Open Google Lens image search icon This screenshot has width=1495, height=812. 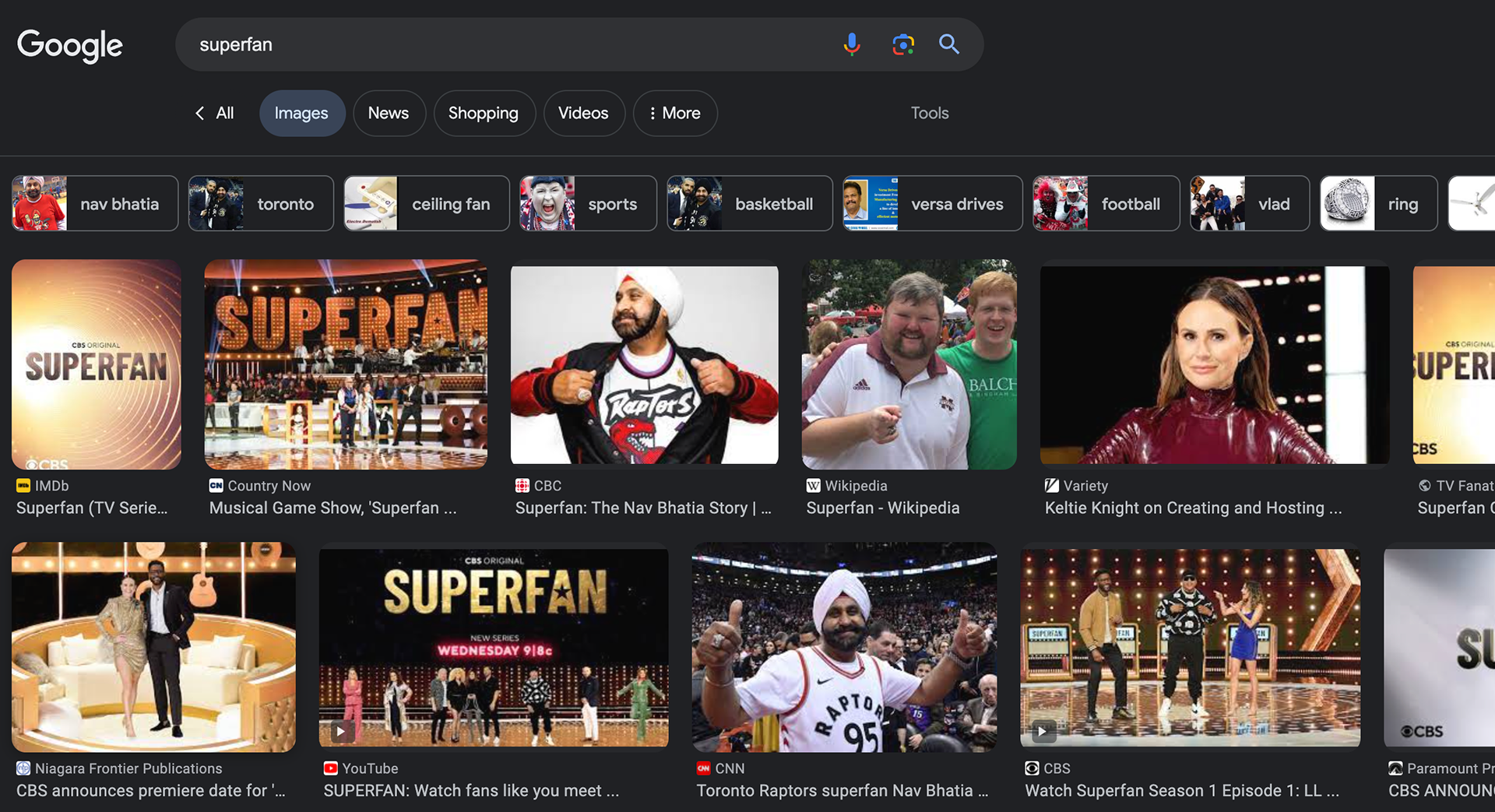pyautogui.click(x=902, y=44)
